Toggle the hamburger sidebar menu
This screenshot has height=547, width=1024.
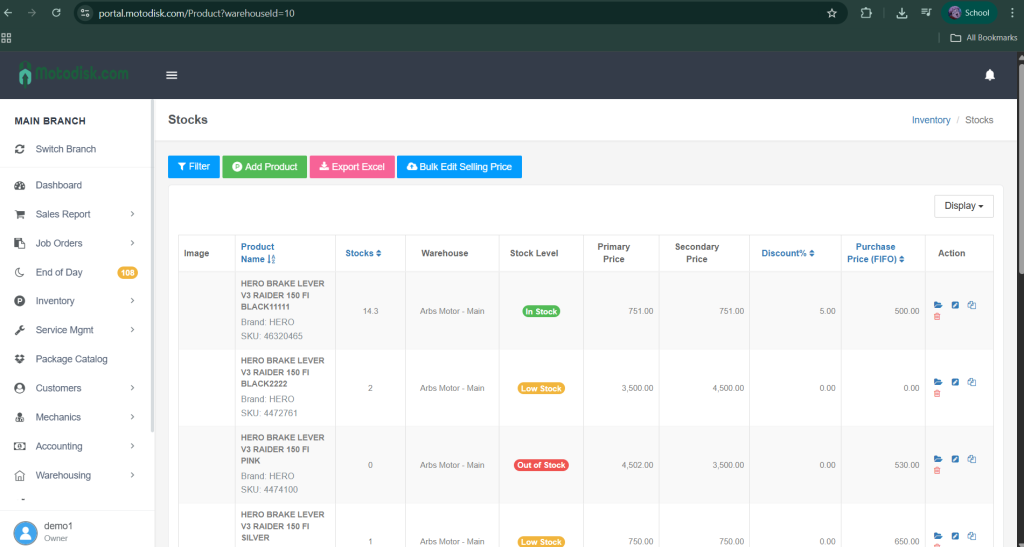coord(172,75)
